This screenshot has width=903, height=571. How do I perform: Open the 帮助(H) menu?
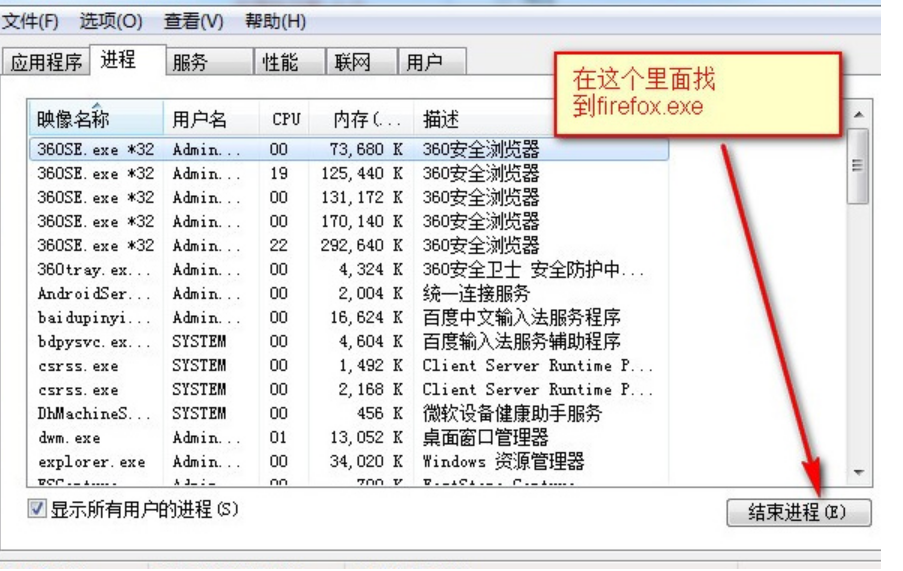275,21
